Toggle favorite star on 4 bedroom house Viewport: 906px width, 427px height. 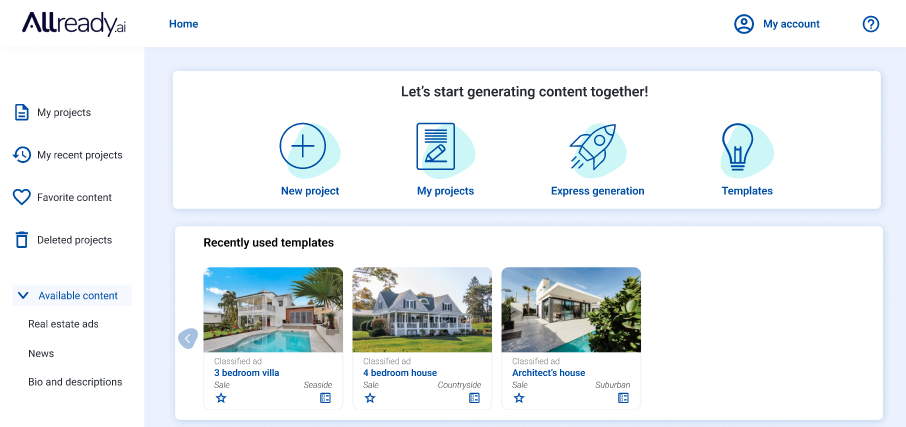coord(370,398)
